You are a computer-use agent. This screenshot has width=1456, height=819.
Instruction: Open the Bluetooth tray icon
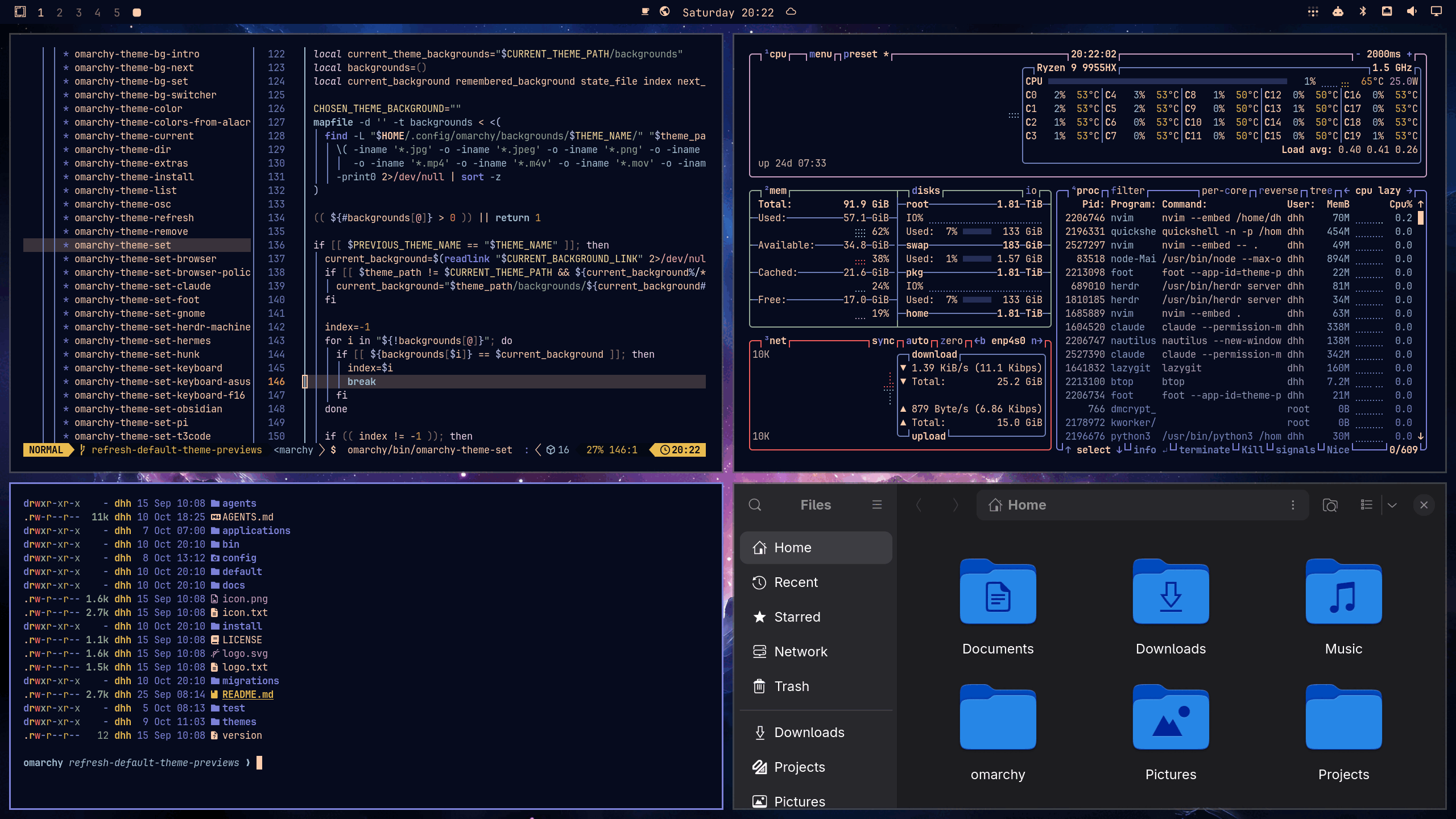(x=1363, y=11)
